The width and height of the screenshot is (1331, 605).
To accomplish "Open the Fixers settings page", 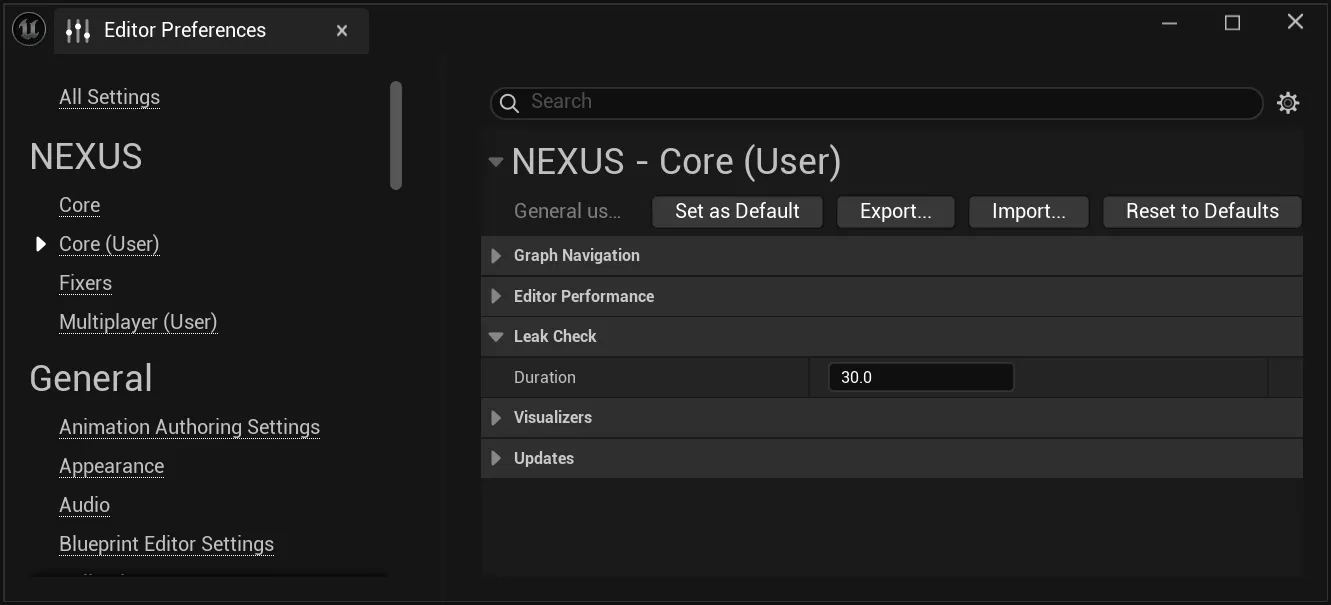I will tap(85, 283).
